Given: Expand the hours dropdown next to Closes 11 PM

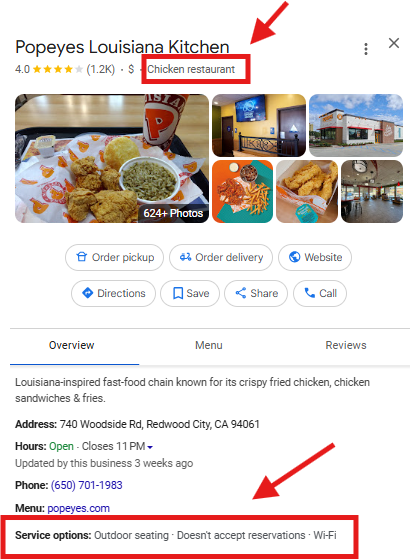Looking at the screenshot, I should pyautogui.click(x=150, y=447).
